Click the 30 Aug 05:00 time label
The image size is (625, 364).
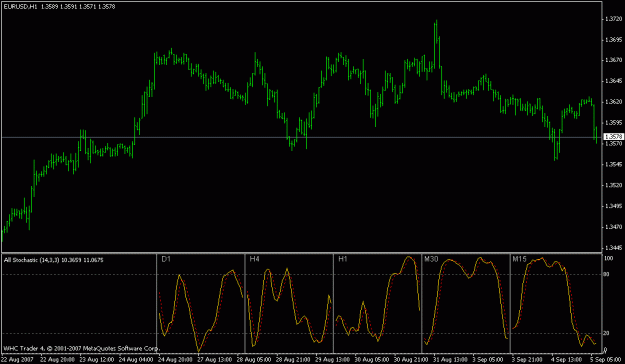coord(372,360)
